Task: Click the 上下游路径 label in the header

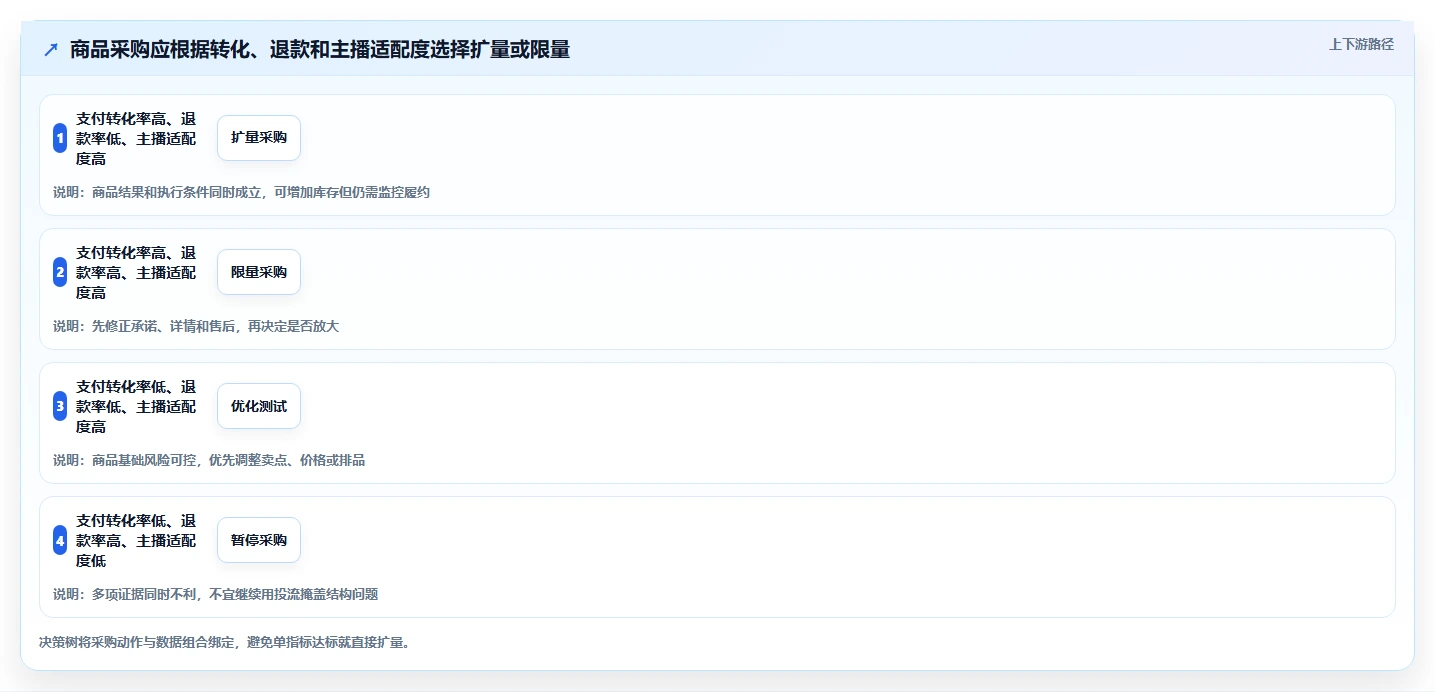Action: (1361, 44)
